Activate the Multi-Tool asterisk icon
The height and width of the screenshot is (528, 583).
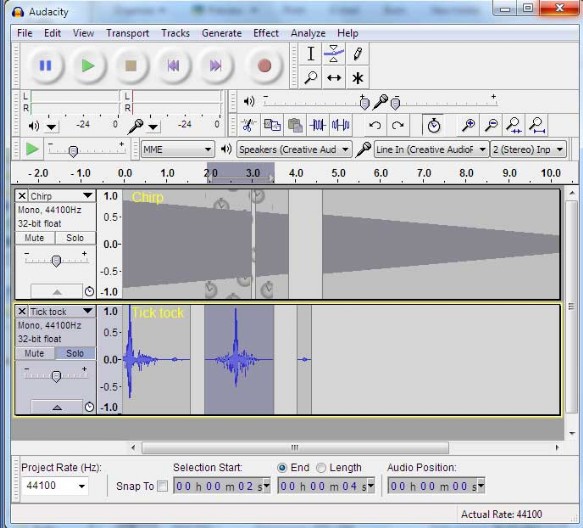coord(358,78)
